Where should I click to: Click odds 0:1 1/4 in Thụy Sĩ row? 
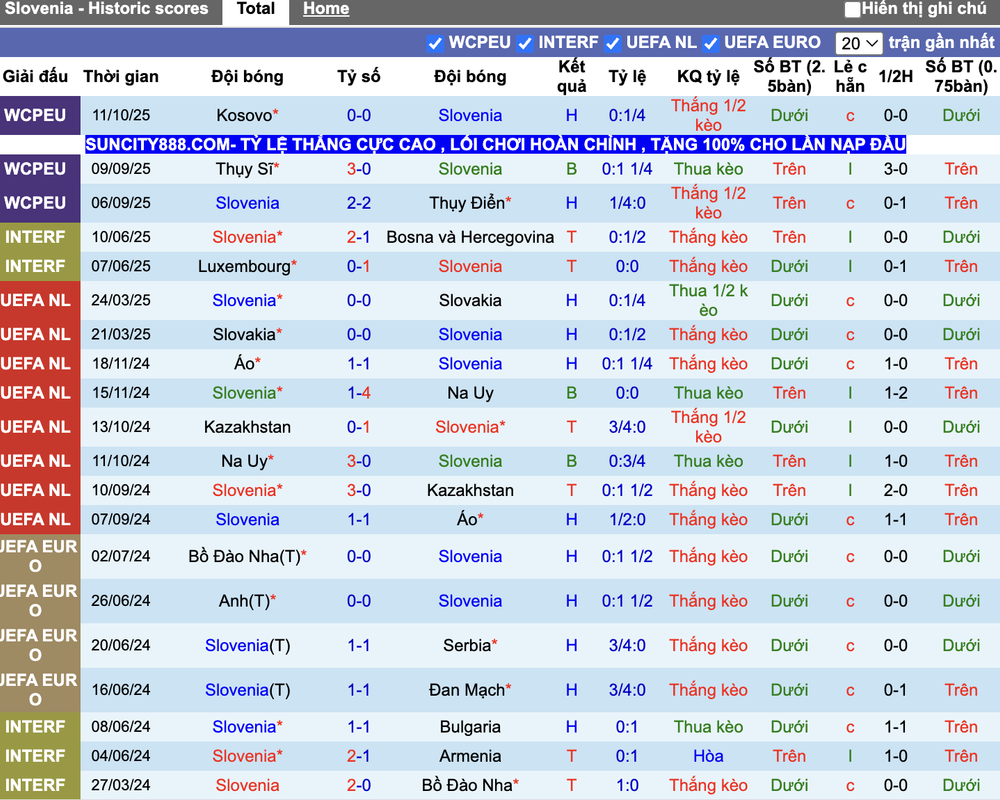627,169
